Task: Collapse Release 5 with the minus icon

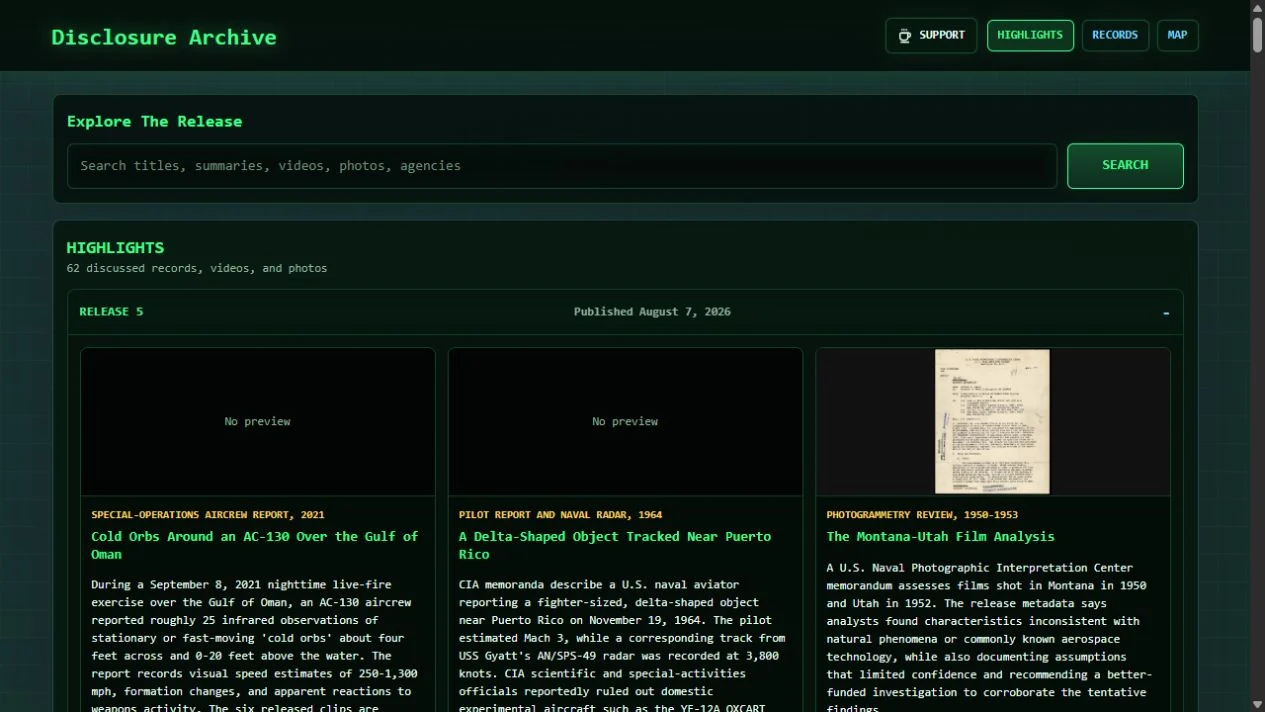Action: coord(1166,313)
